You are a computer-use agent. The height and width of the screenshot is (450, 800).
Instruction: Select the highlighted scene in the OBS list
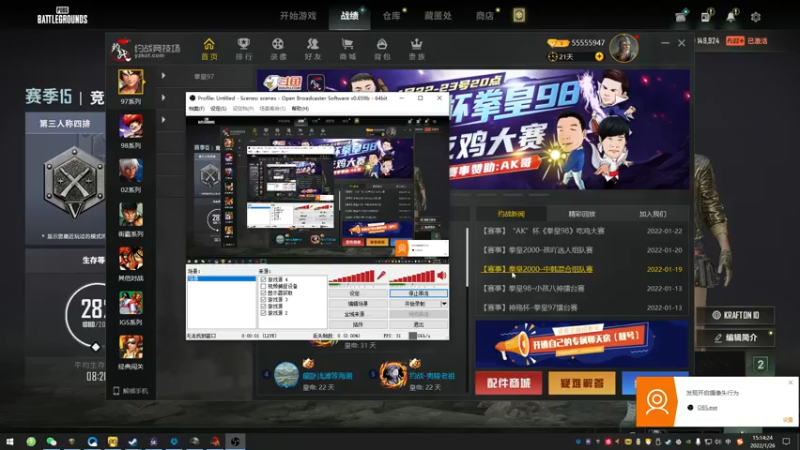coord(222,279)
